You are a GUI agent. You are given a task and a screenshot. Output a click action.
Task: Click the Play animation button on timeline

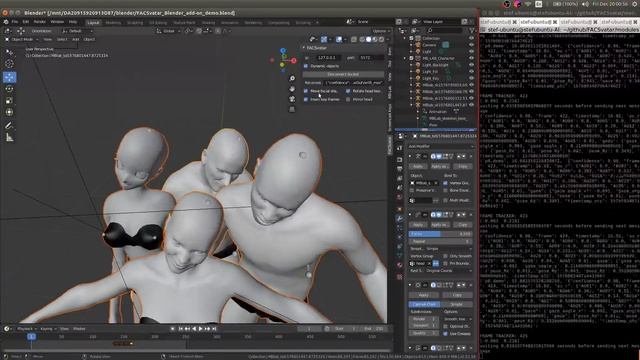point(200,329)
